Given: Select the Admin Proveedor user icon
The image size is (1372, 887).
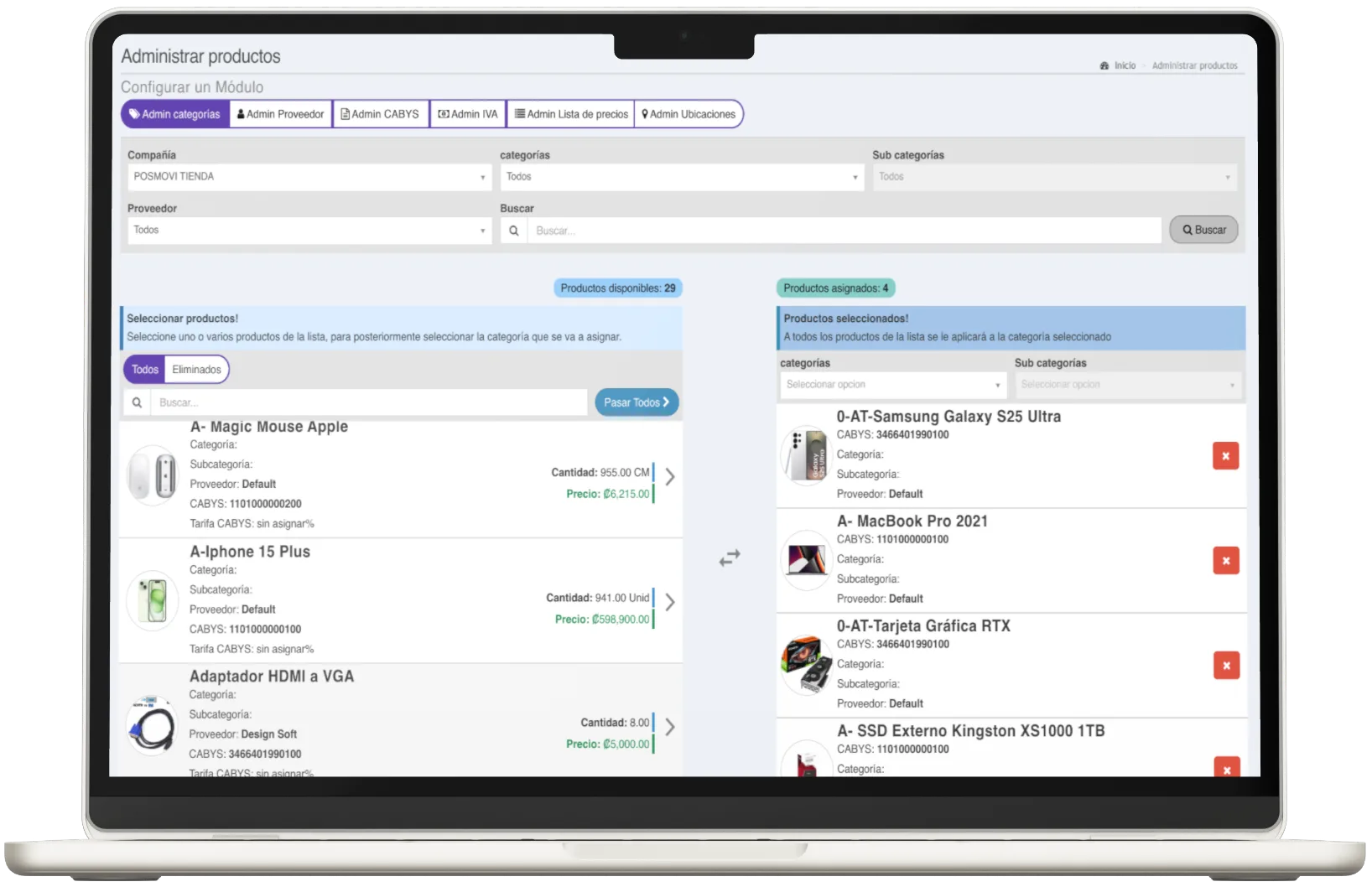Looking at the screenshot, I should point(240,113).
